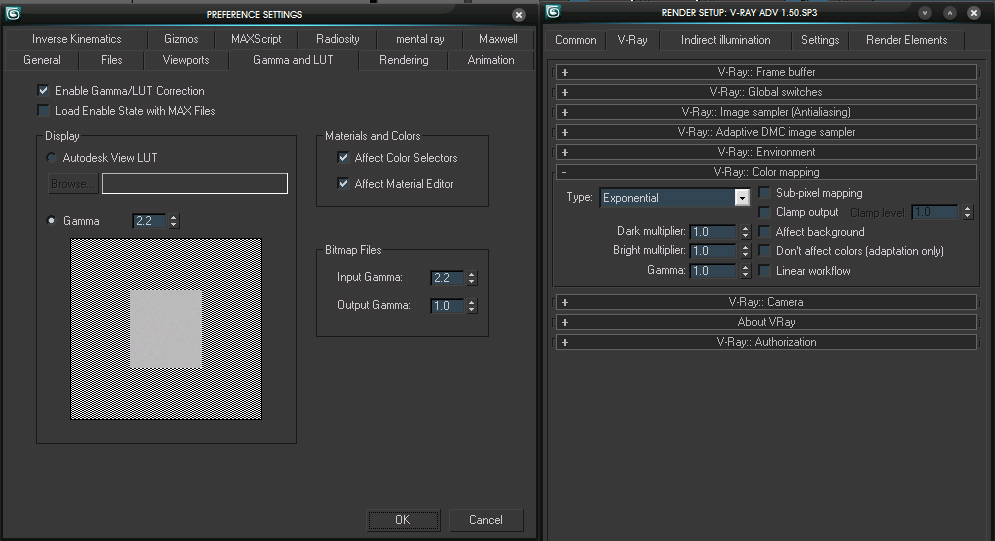Click the display Gamma value field
995x541 pixels.
click(149, 221)
